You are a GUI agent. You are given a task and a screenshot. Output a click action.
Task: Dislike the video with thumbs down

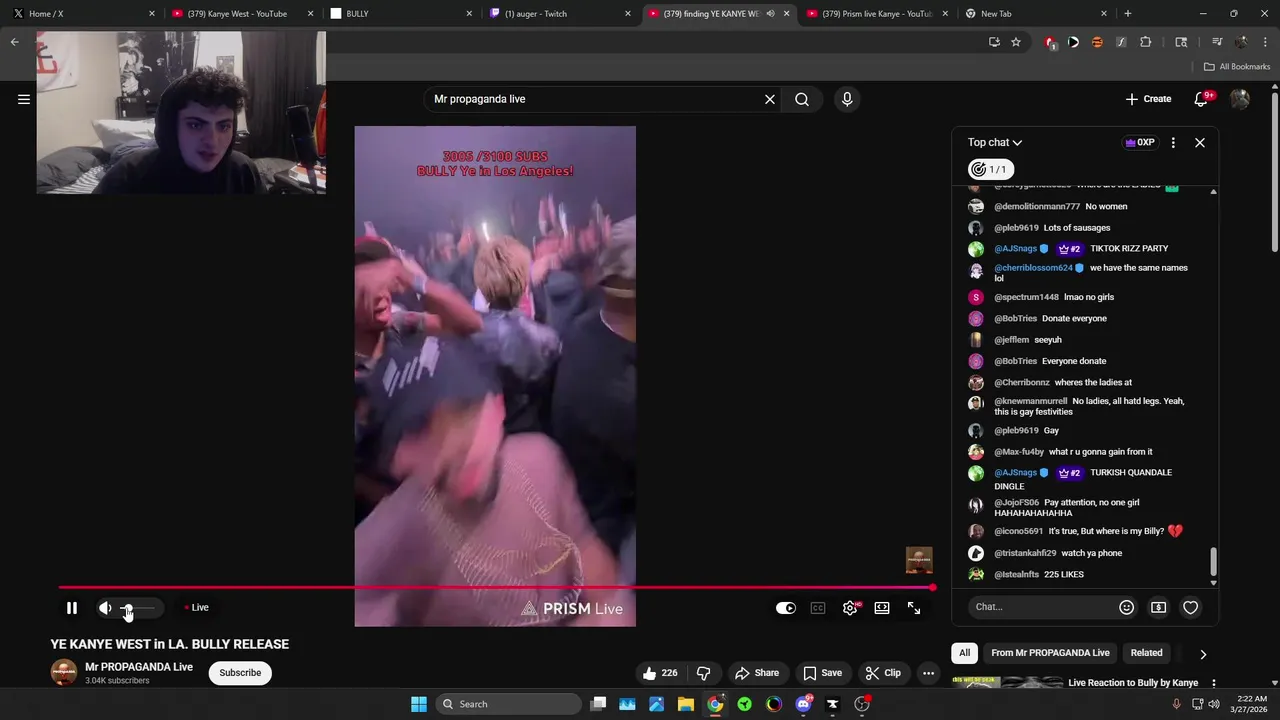pos(704,673)
